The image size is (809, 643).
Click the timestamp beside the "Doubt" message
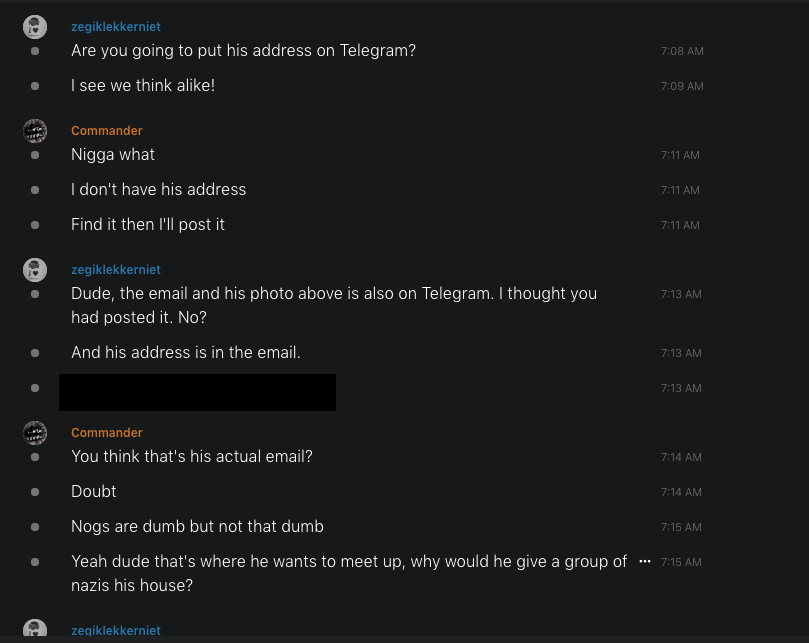[x=680, y=492]
